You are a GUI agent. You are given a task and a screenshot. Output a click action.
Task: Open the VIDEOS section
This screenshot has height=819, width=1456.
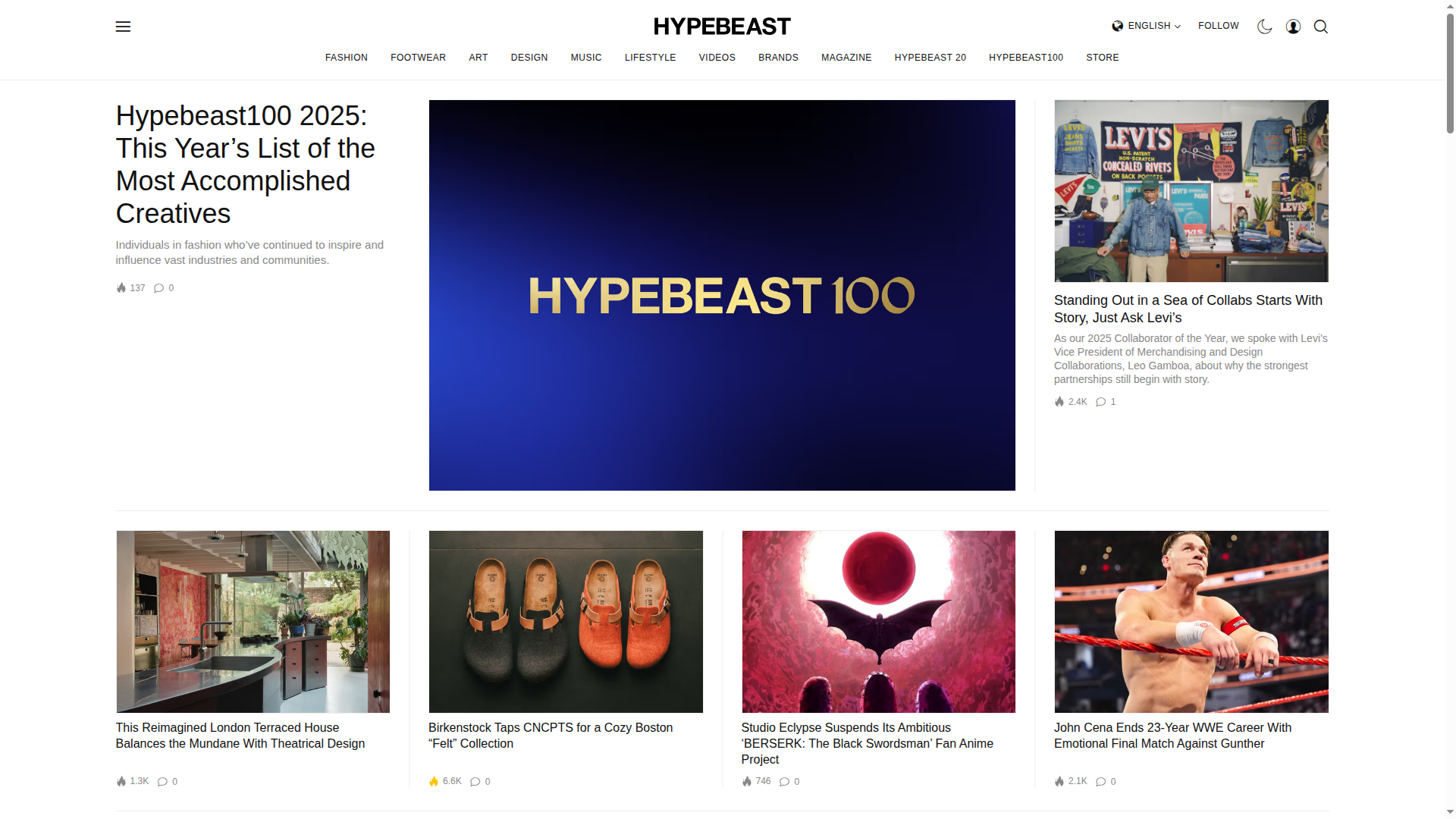[x=717, y=58]
